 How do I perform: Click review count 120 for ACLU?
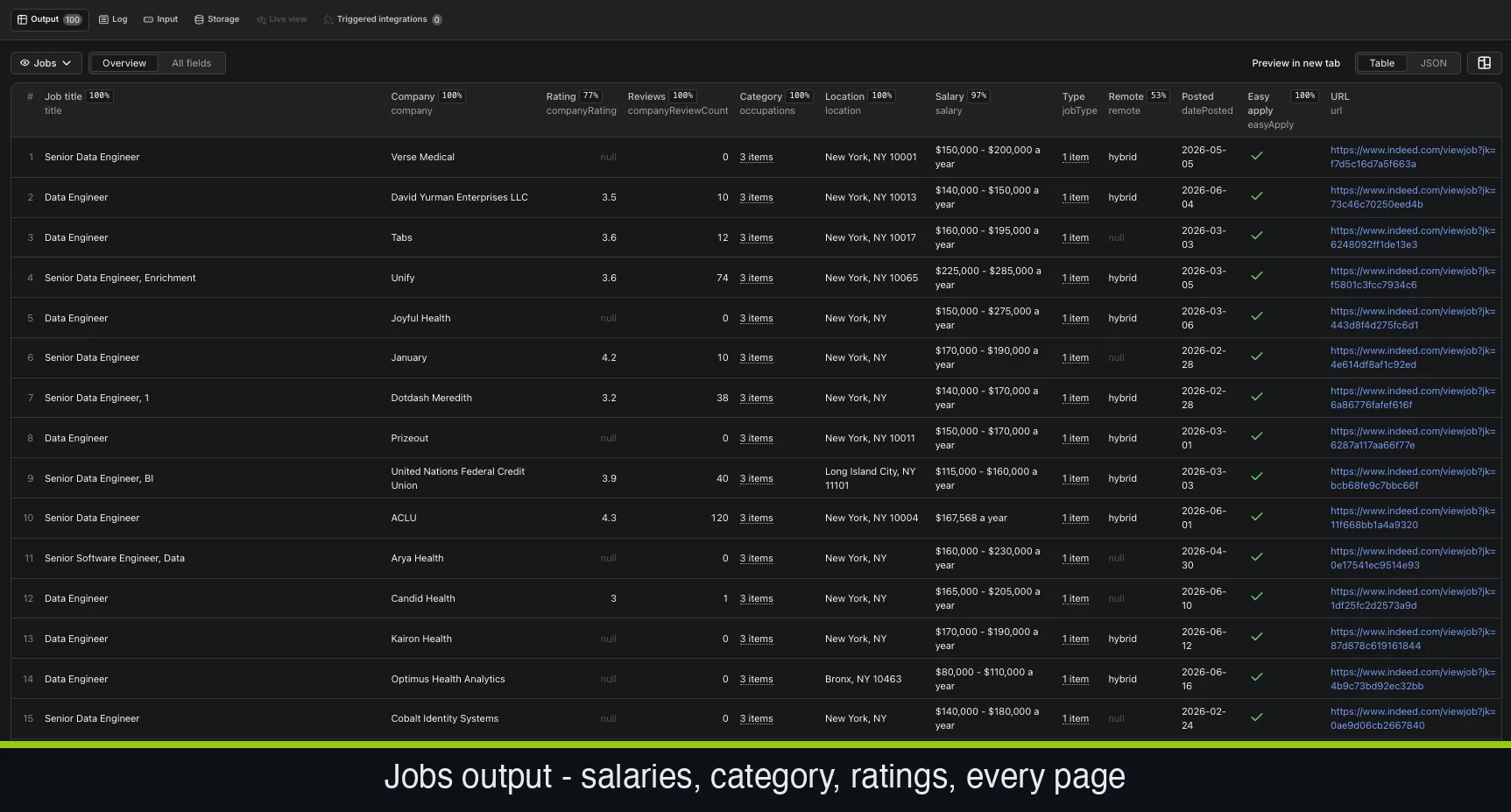pos(719,518)
